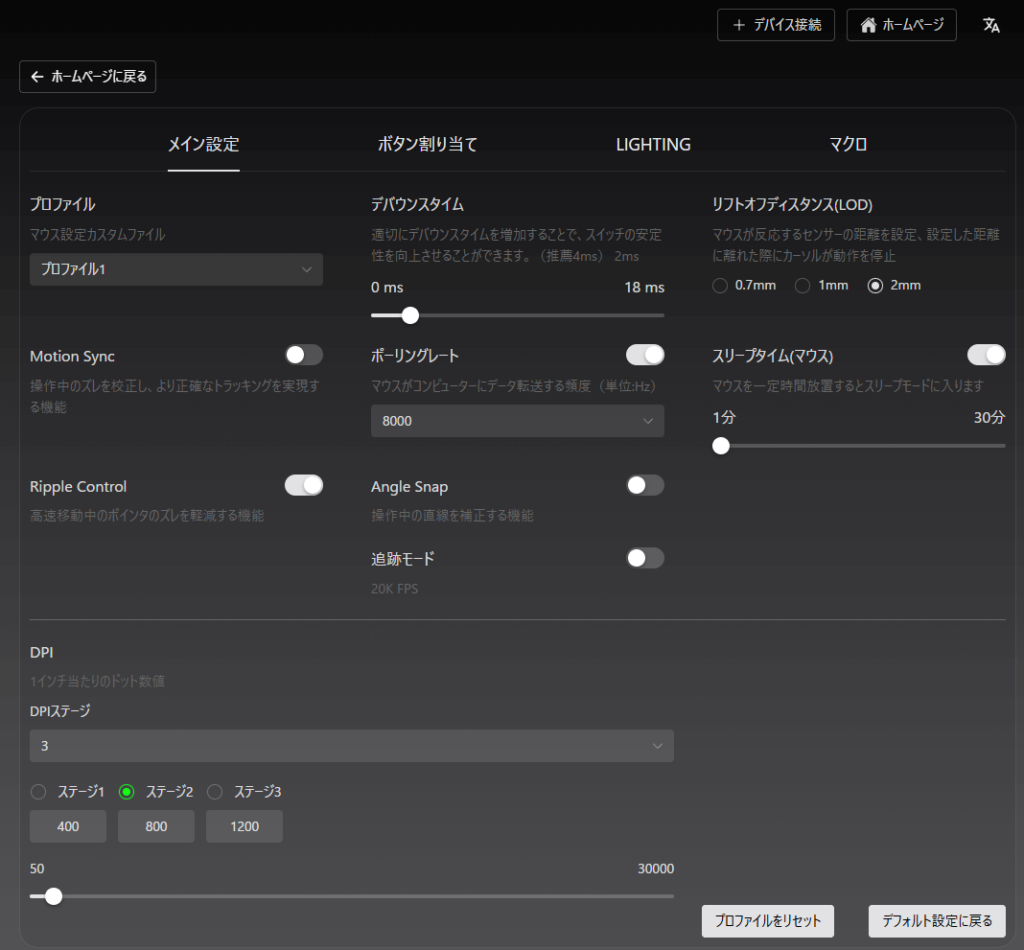Click the language translation icon

pyautogui.click(x=991, y=26)
